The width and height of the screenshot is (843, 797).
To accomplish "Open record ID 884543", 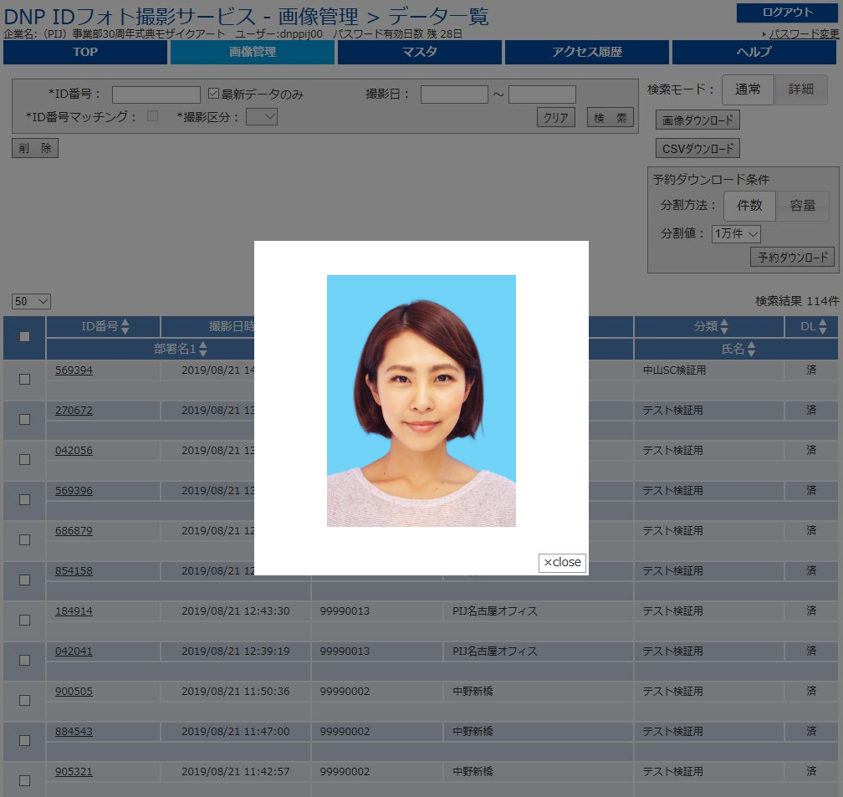I will [x=74, y=731].
